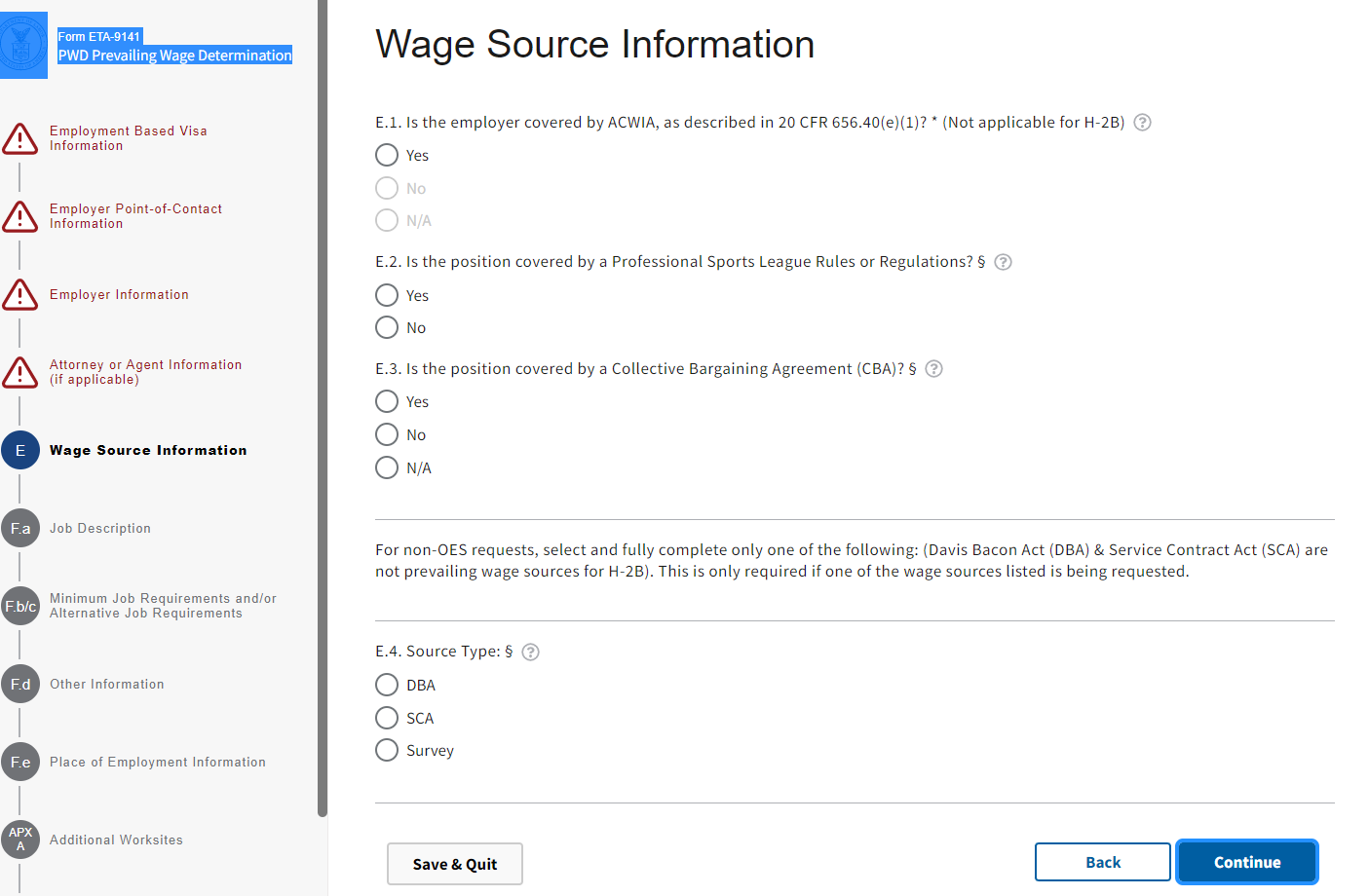Open help icon for question E.1

click(x=1143, y=123)
